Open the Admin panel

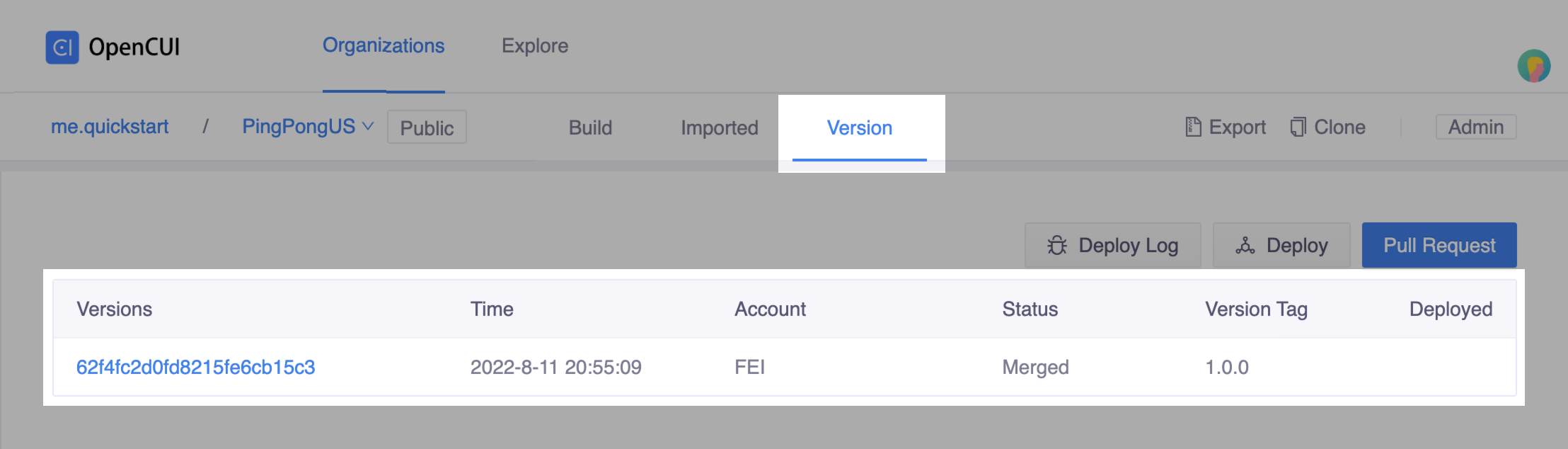[x=1476, y=126]
